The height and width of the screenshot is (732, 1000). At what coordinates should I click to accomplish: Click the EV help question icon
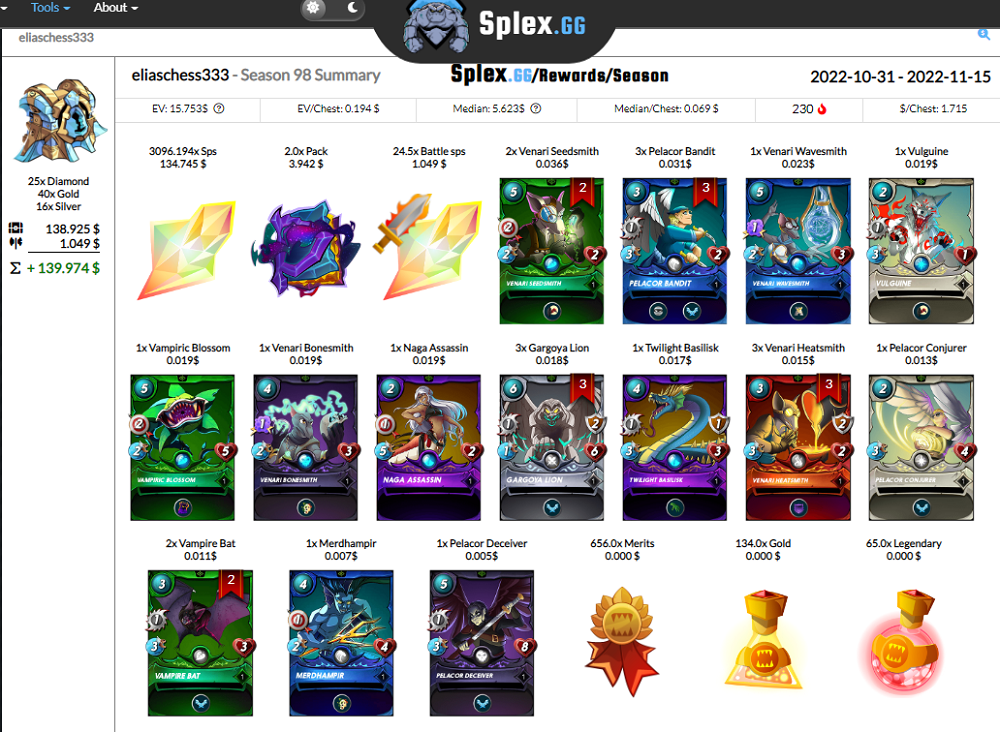pyautogui.click(x=219, y=108)
